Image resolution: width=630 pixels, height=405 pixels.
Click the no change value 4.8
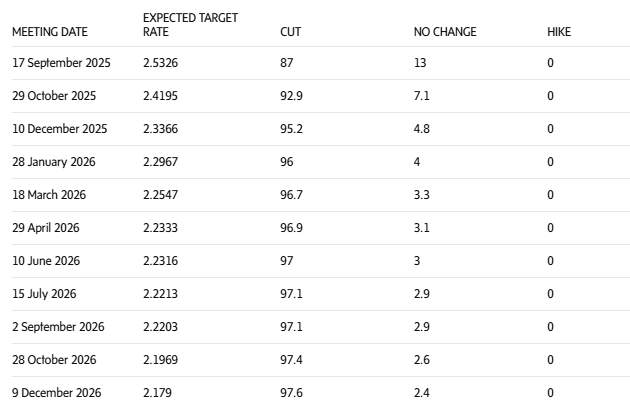(421, 129)
